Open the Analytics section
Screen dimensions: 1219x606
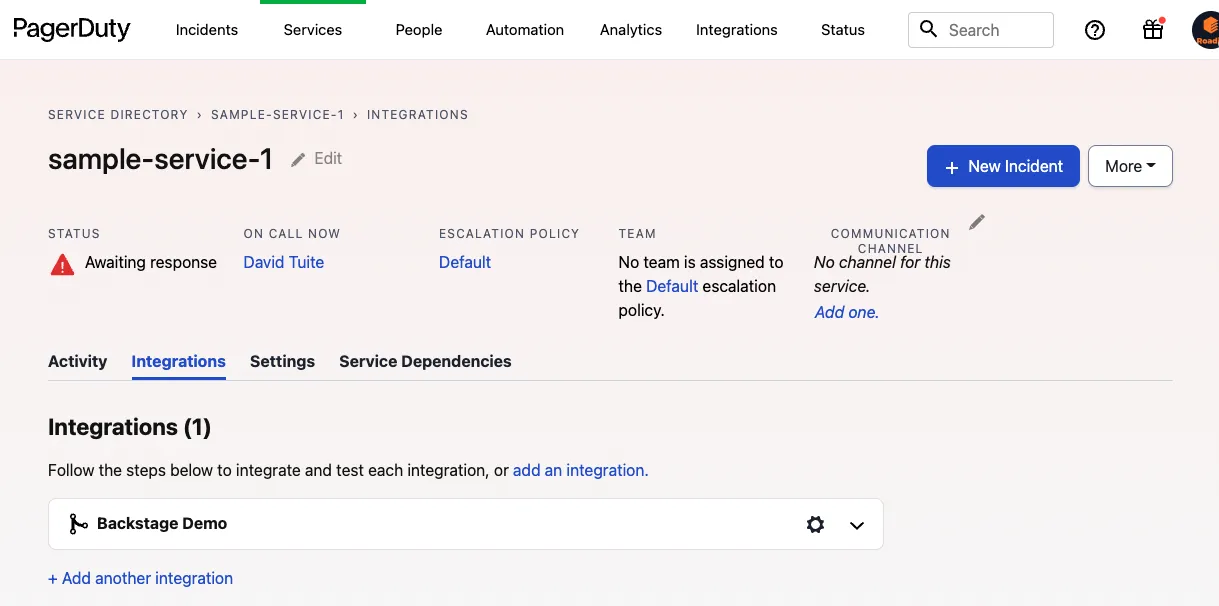click(630, 30)
